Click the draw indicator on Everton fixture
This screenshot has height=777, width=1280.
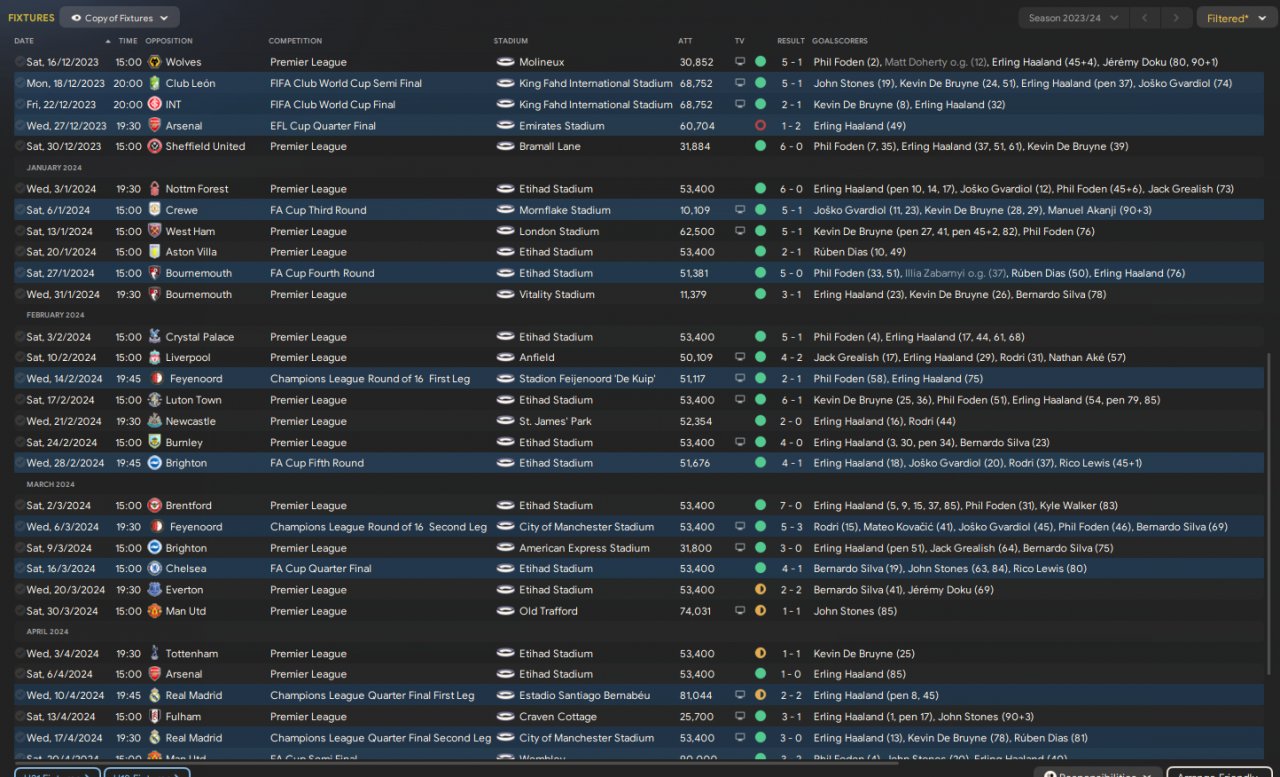click(x=760, y=590)
